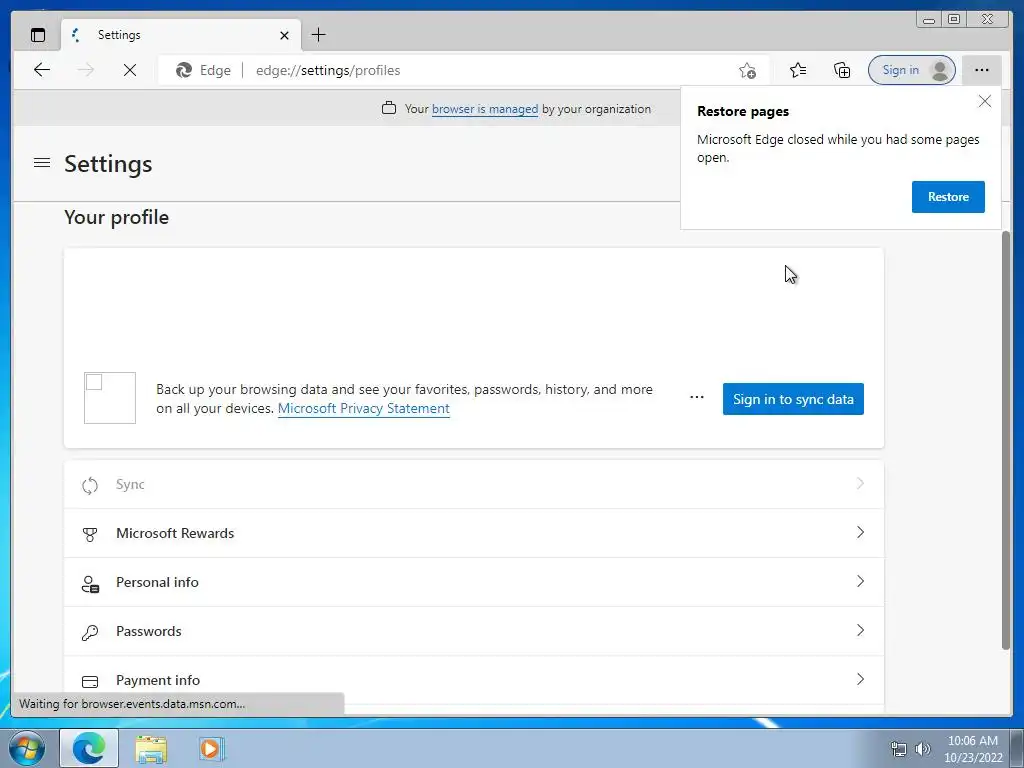Image resolution: width=1024 pixels, height=768 pixels.
Task: Click the profile picture placeholder
Action: pos(110,398)
